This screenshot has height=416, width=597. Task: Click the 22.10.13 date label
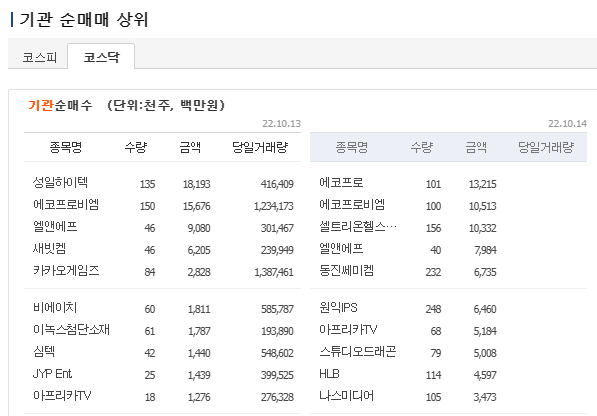(281, 124)
